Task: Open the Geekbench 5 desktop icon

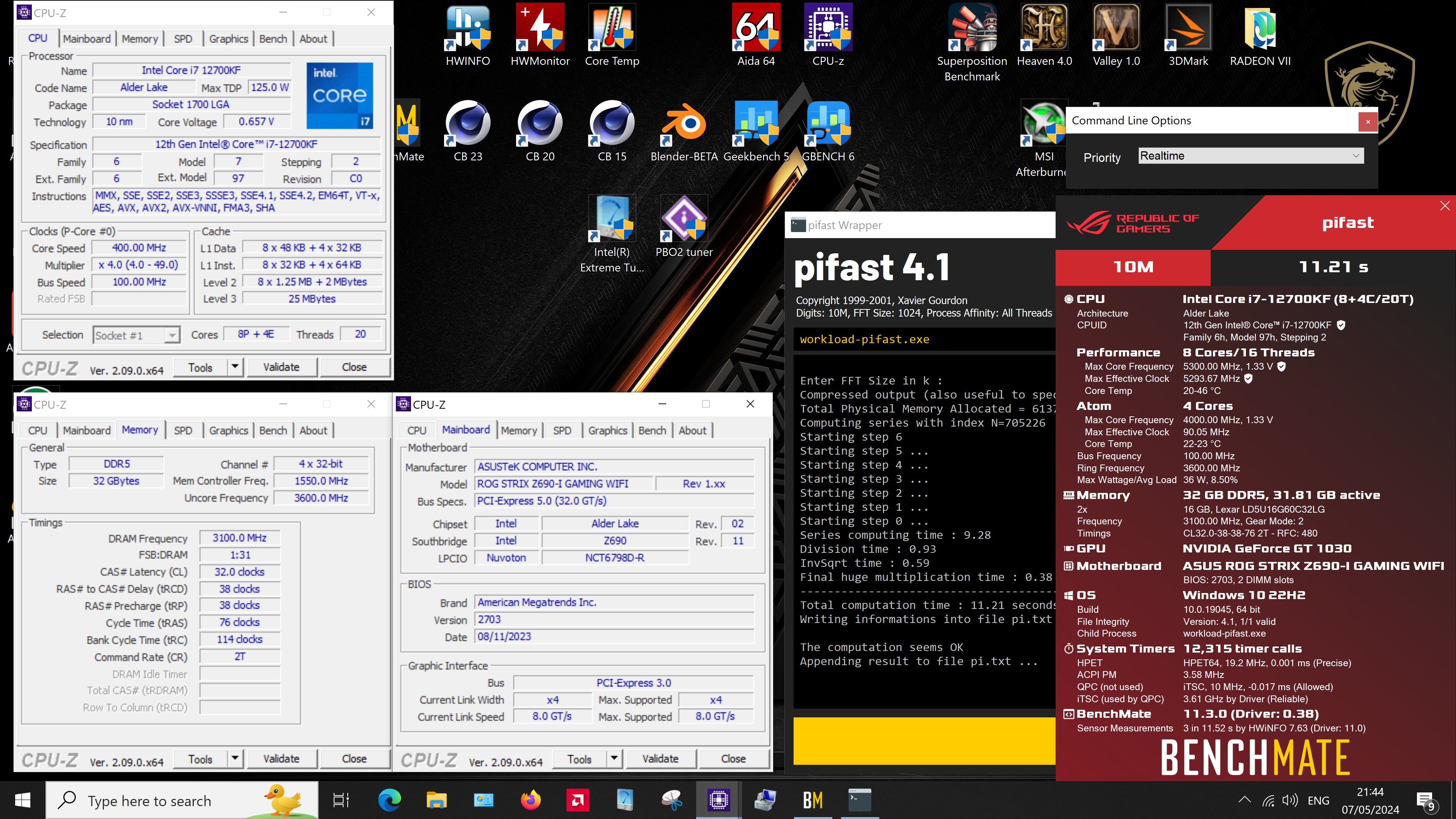Action: click(756, 131)
